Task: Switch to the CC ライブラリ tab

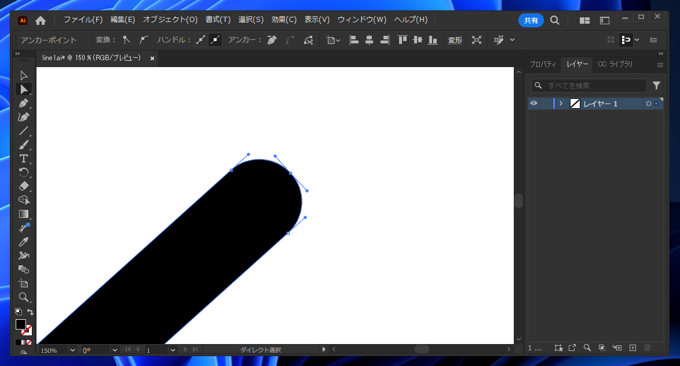Action: pyautogui.click(x=615, y=64)
